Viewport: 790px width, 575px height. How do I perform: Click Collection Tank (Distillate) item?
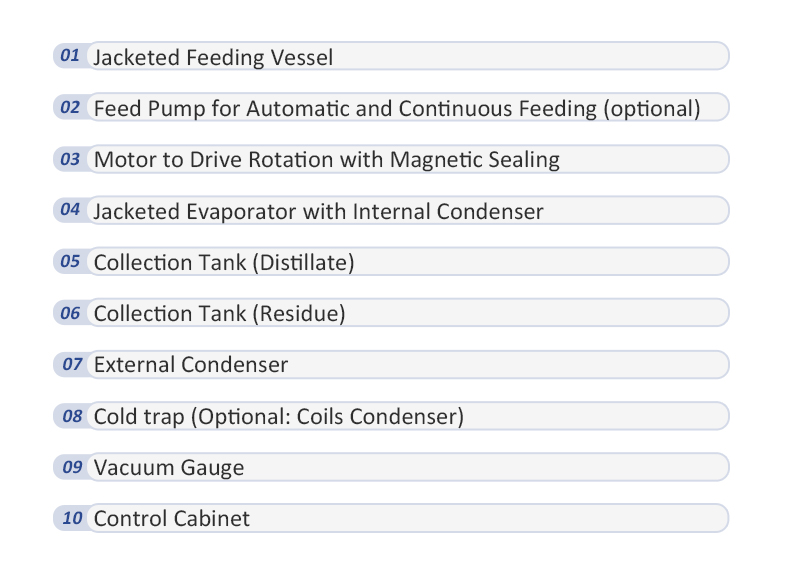224,263
